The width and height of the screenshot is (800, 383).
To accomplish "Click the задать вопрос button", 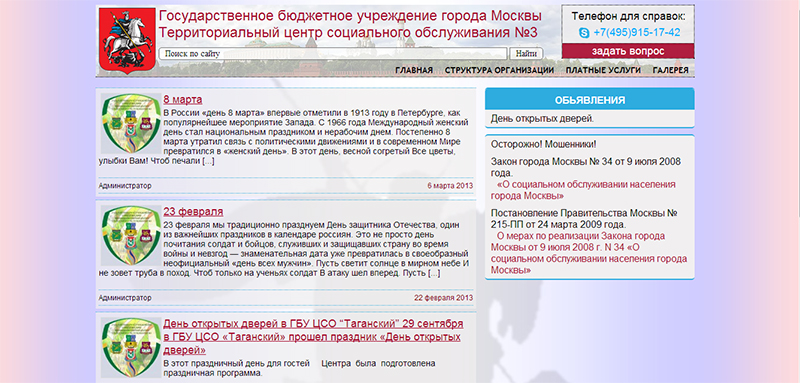I will [628, 51].
